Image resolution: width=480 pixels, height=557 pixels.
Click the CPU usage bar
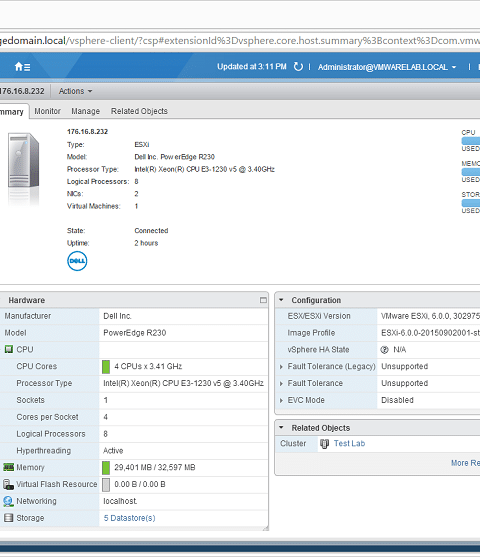[470, 141]
